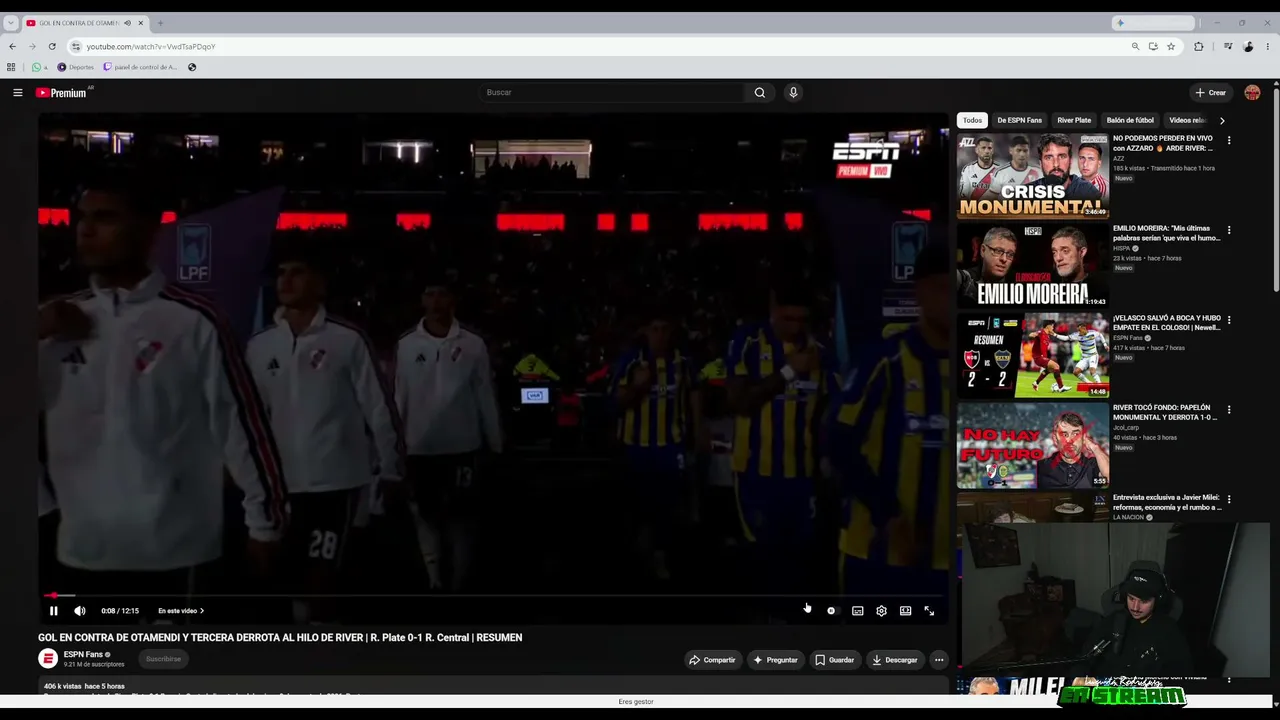
Task: Open the tab search dropdown arrow
Action: 10,23
